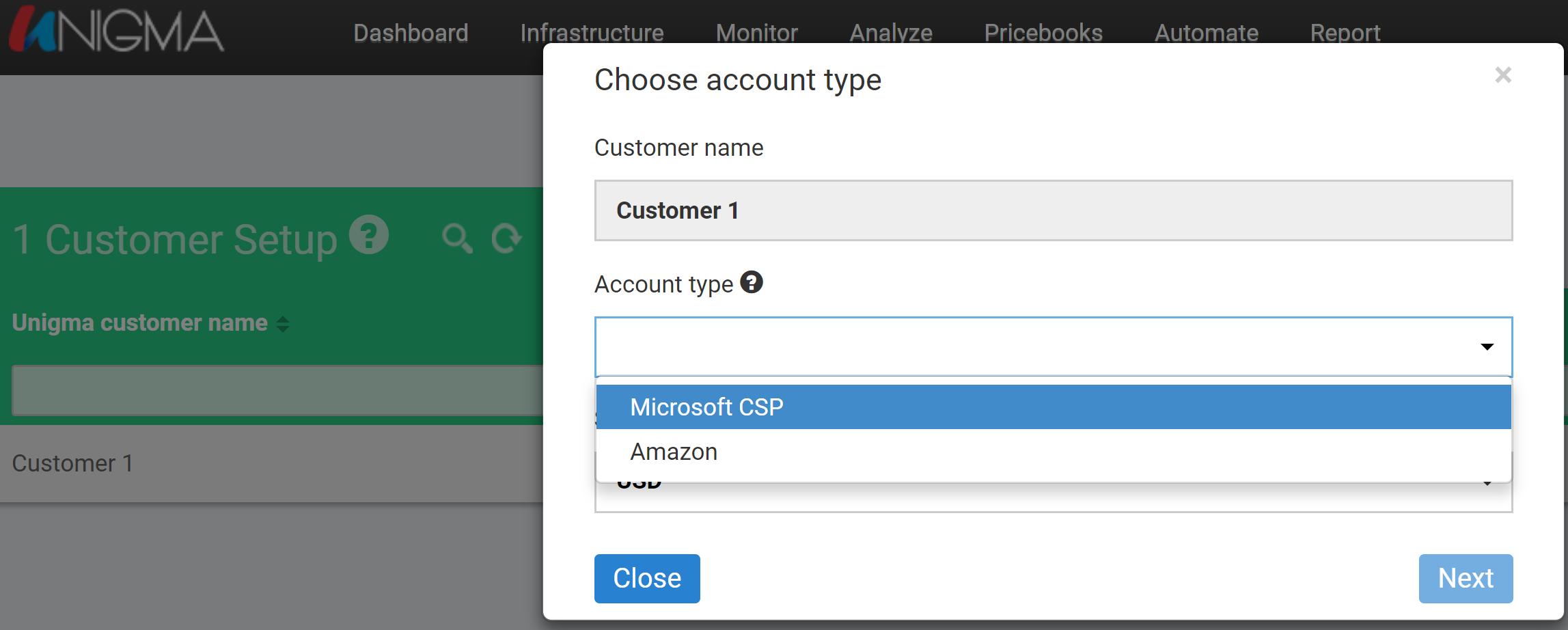Open the Pricebooks menu

pos(1043,33)
